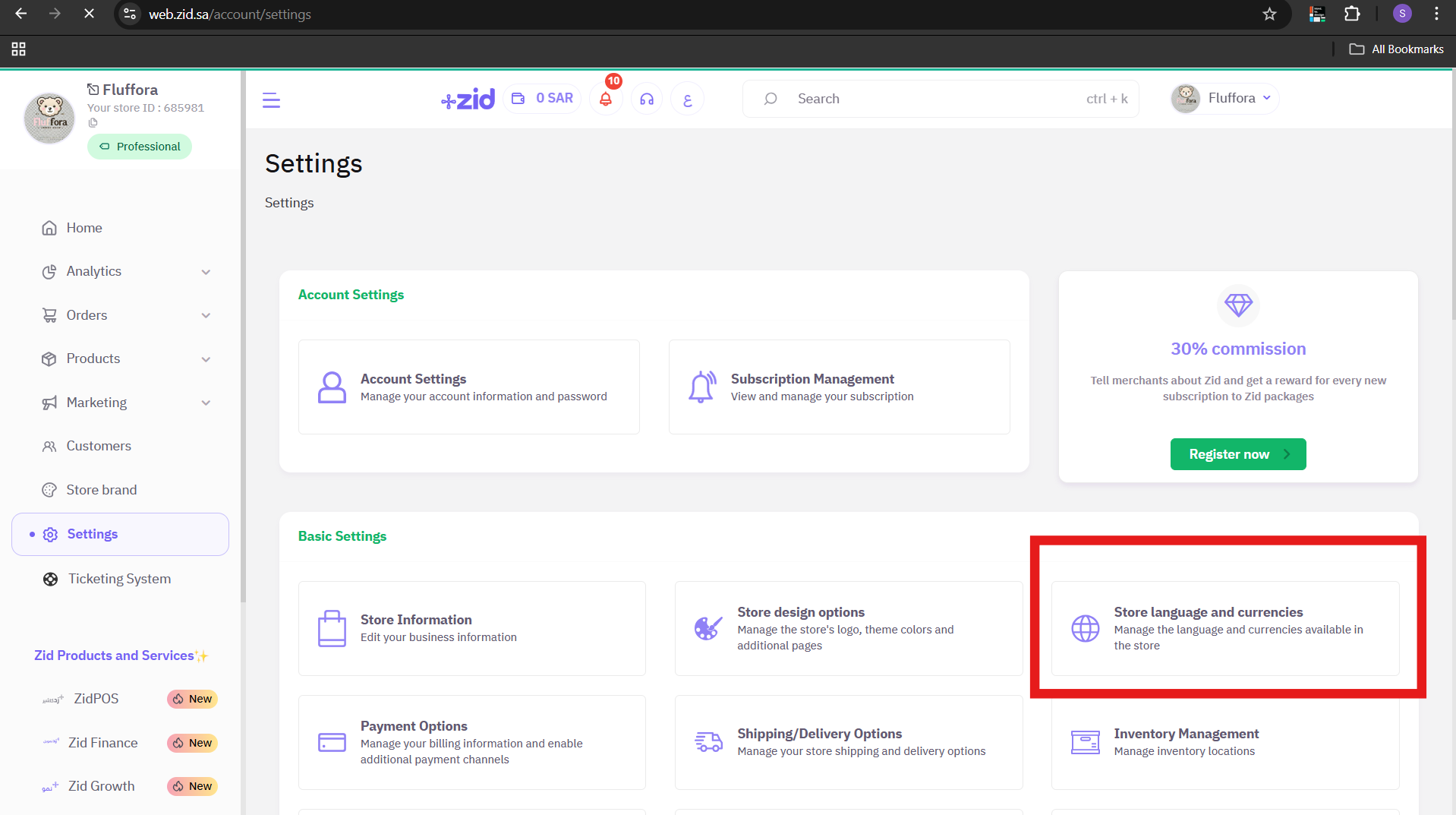Click the Fluffora store logo in sidebar

pyautogui.click(x=49, y=118)
